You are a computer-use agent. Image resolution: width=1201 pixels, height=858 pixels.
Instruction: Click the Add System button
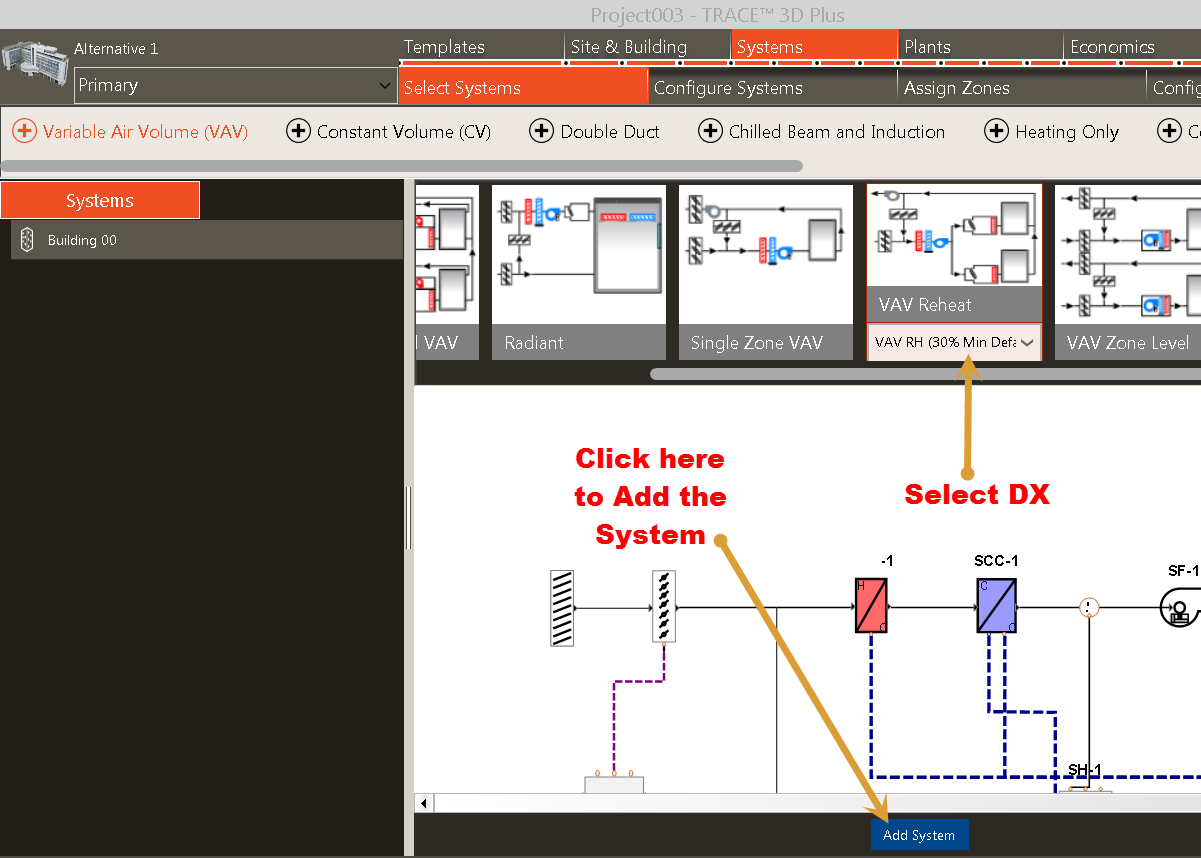tap(919, 835)
